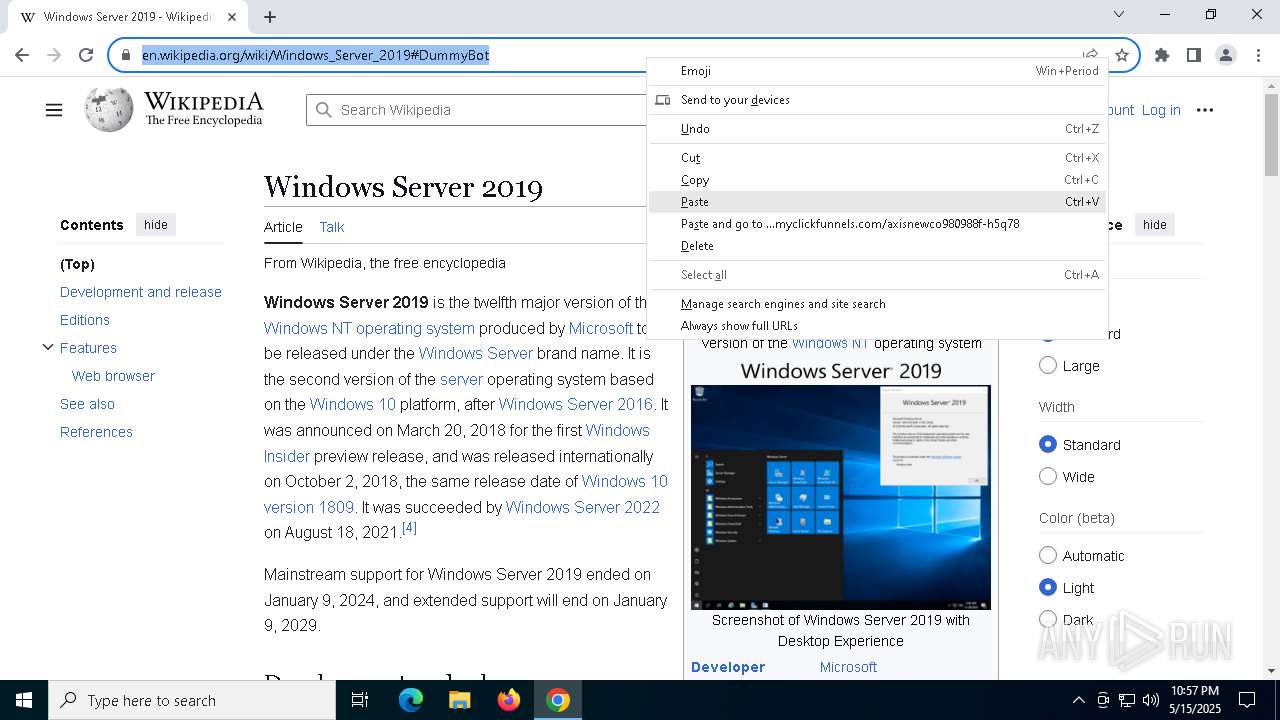Click the Windows Start button
This screenshot has height=720, width=1280.
[24, 700]
